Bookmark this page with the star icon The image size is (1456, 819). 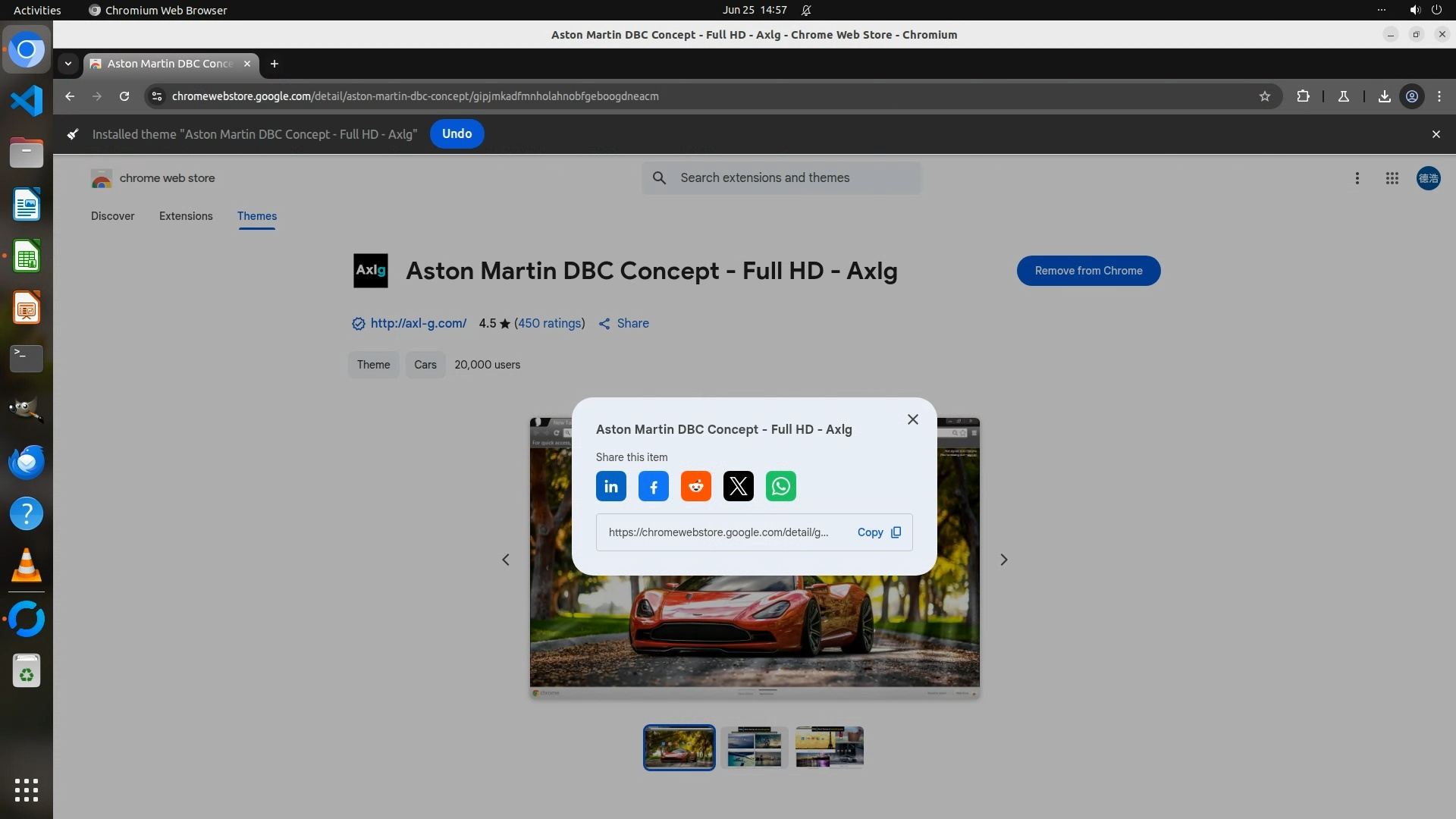coord(1264,96)
